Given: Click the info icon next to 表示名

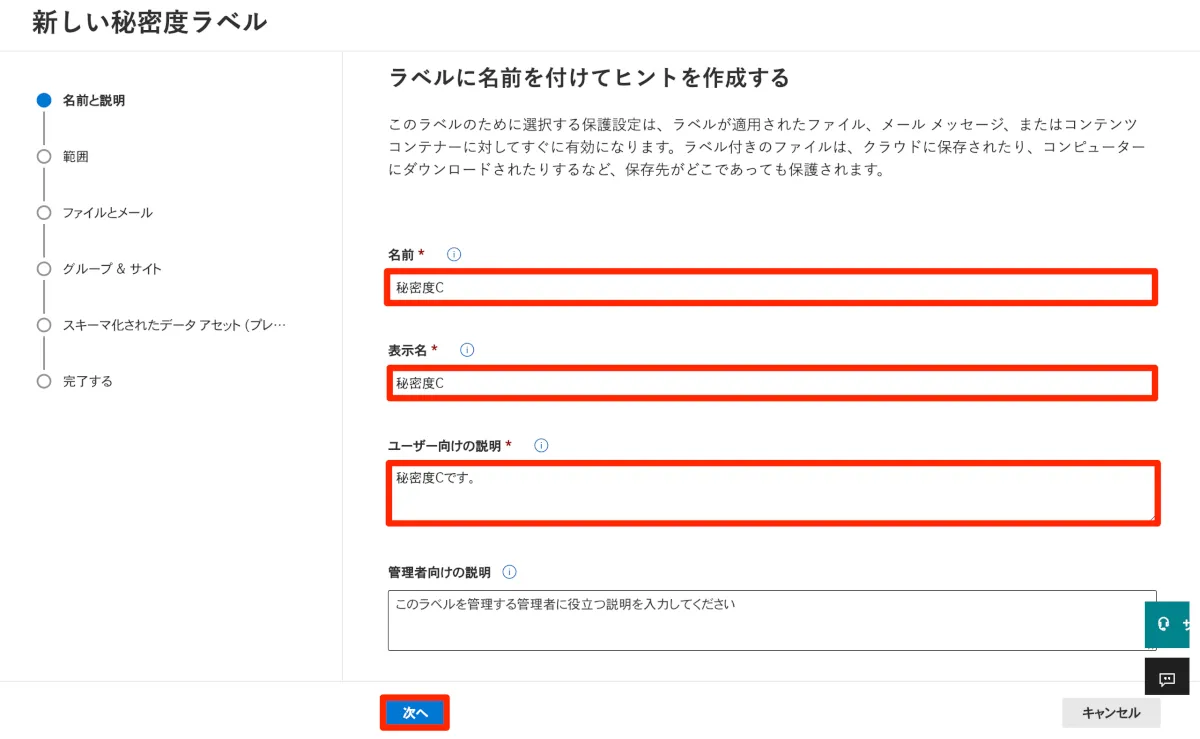Looking at the screenshot, I should [x=467, y=350].
